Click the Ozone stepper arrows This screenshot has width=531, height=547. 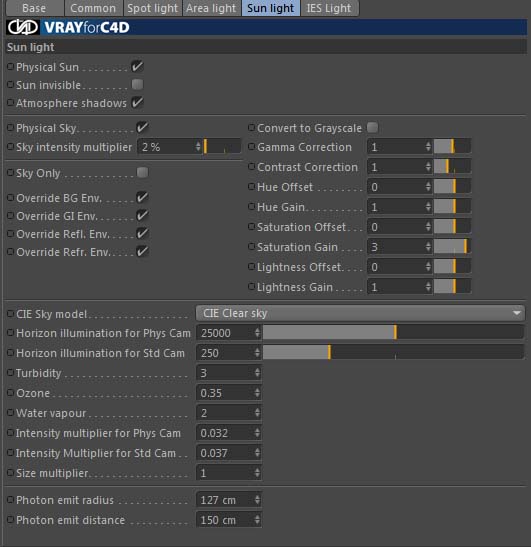coord(257,393)
